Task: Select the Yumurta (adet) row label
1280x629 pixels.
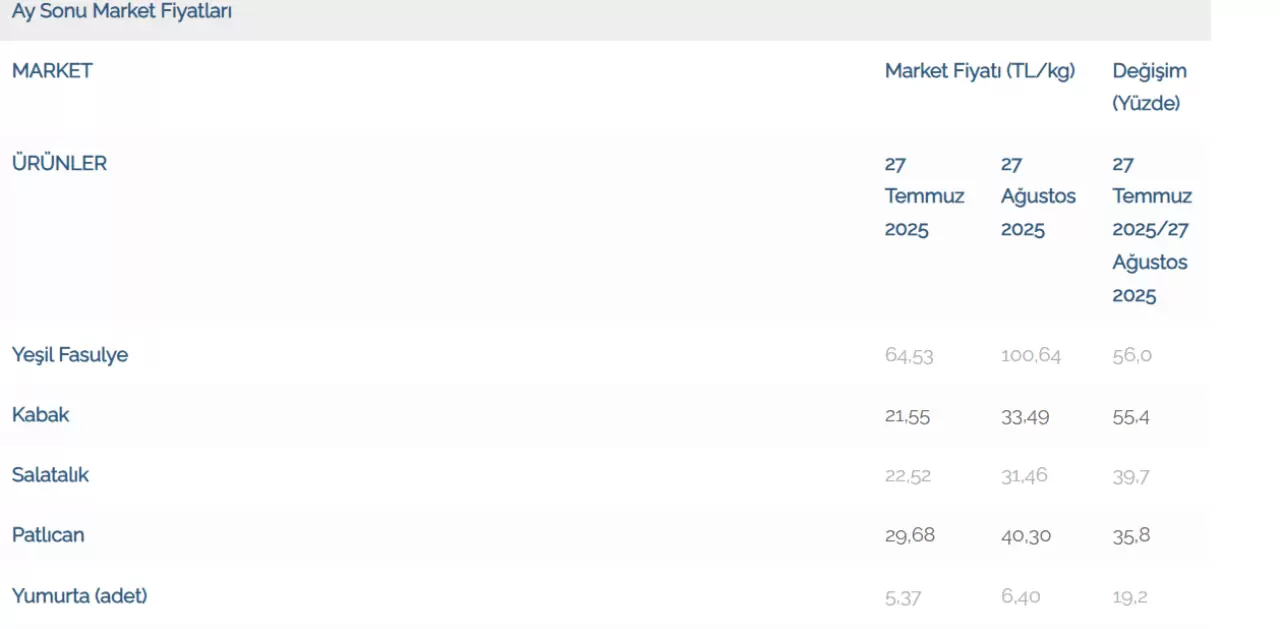Action: pos(80,596)
